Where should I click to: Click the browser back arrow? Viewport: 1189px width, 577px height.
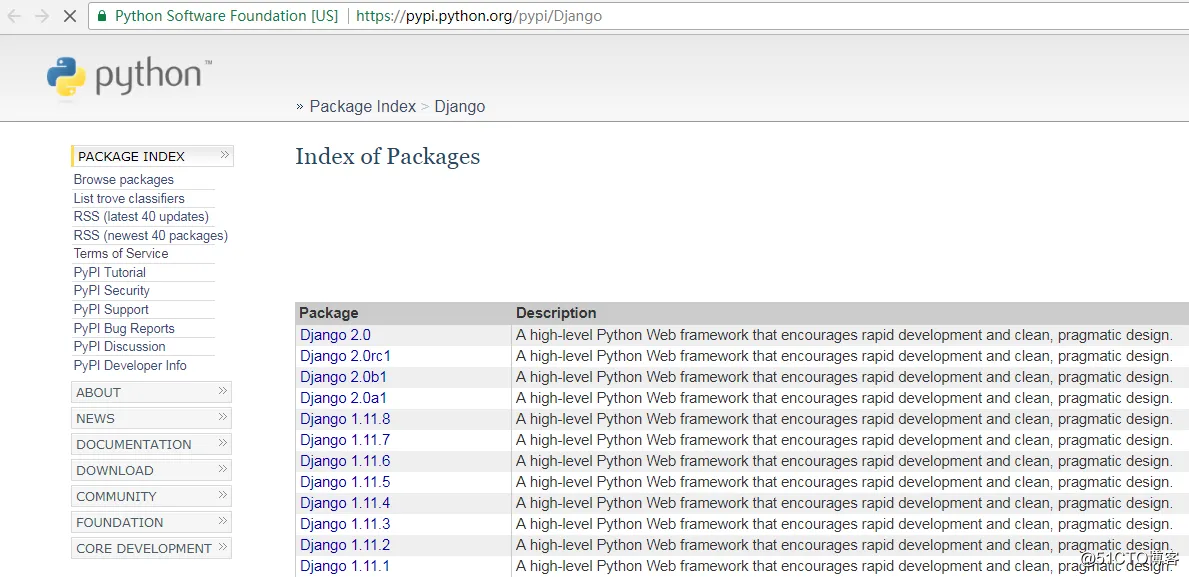click(x=15, y=16)
